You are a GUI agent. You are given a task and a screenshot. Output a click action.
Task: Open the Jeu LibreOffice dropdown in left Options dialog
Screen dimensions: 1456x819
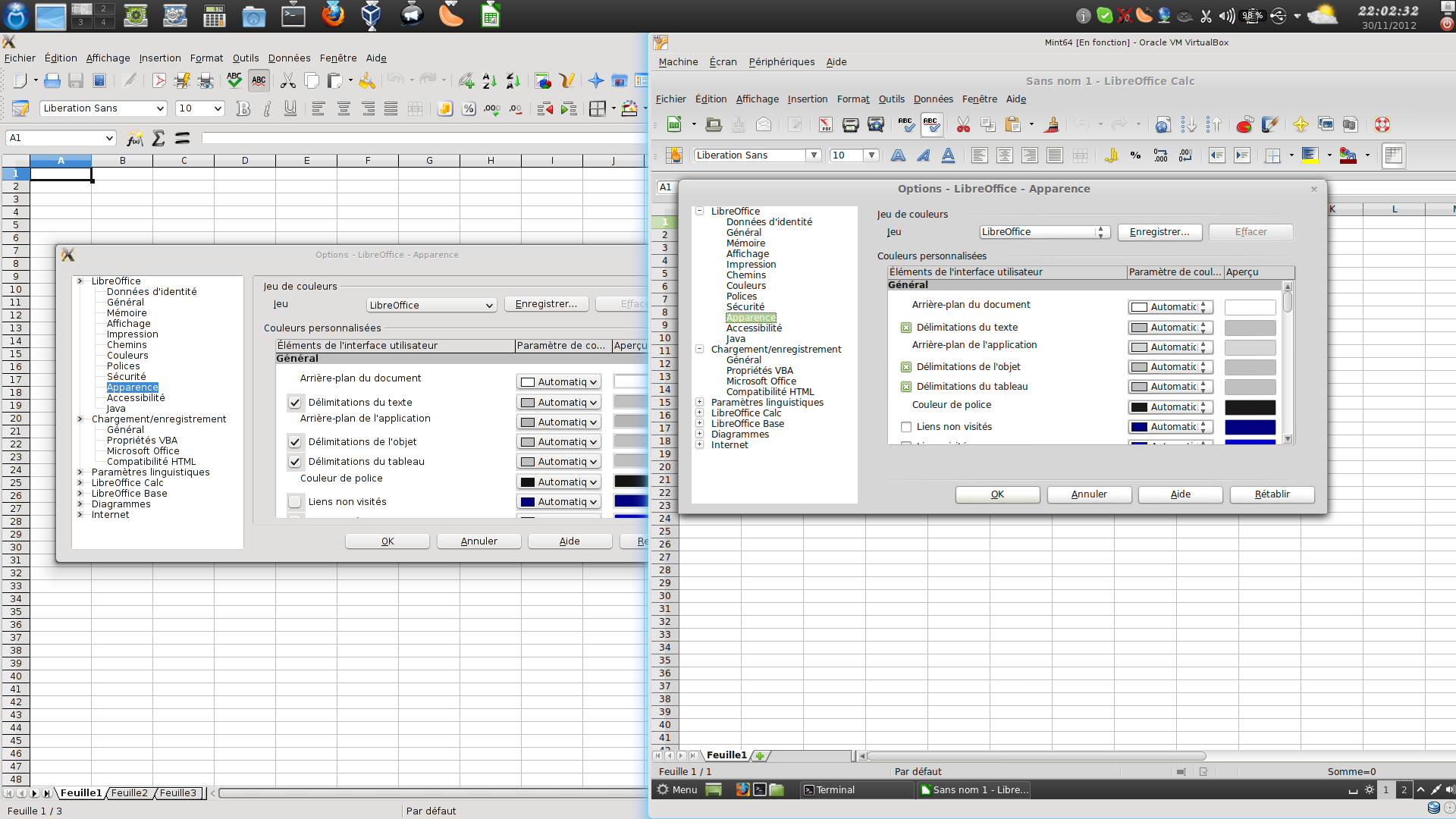point(431,305)
